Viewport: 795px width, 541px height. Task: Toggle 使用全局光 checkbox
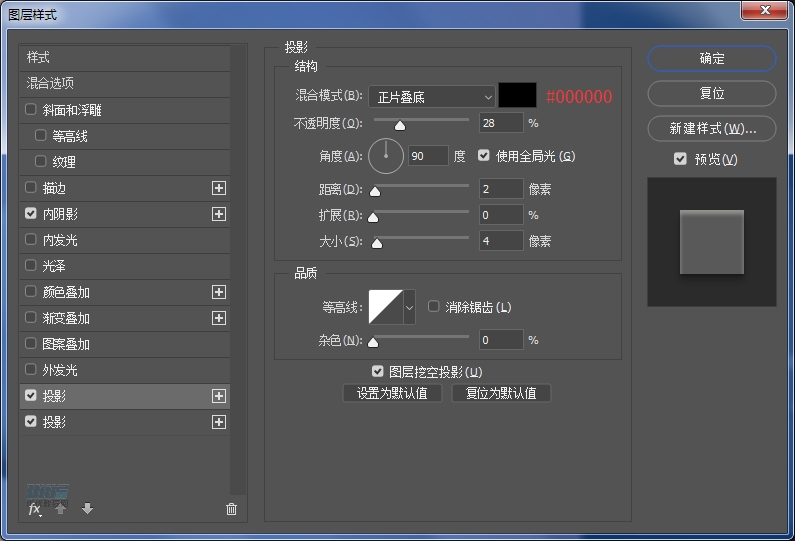click(x=484, y=156)
